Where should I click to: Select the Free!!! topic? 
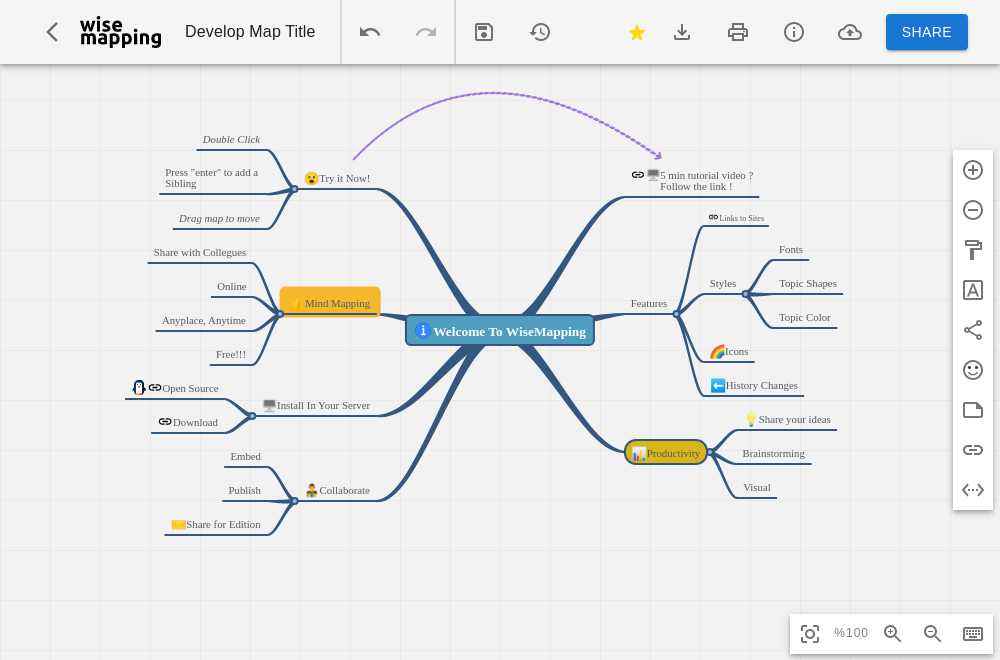point(231,355)
